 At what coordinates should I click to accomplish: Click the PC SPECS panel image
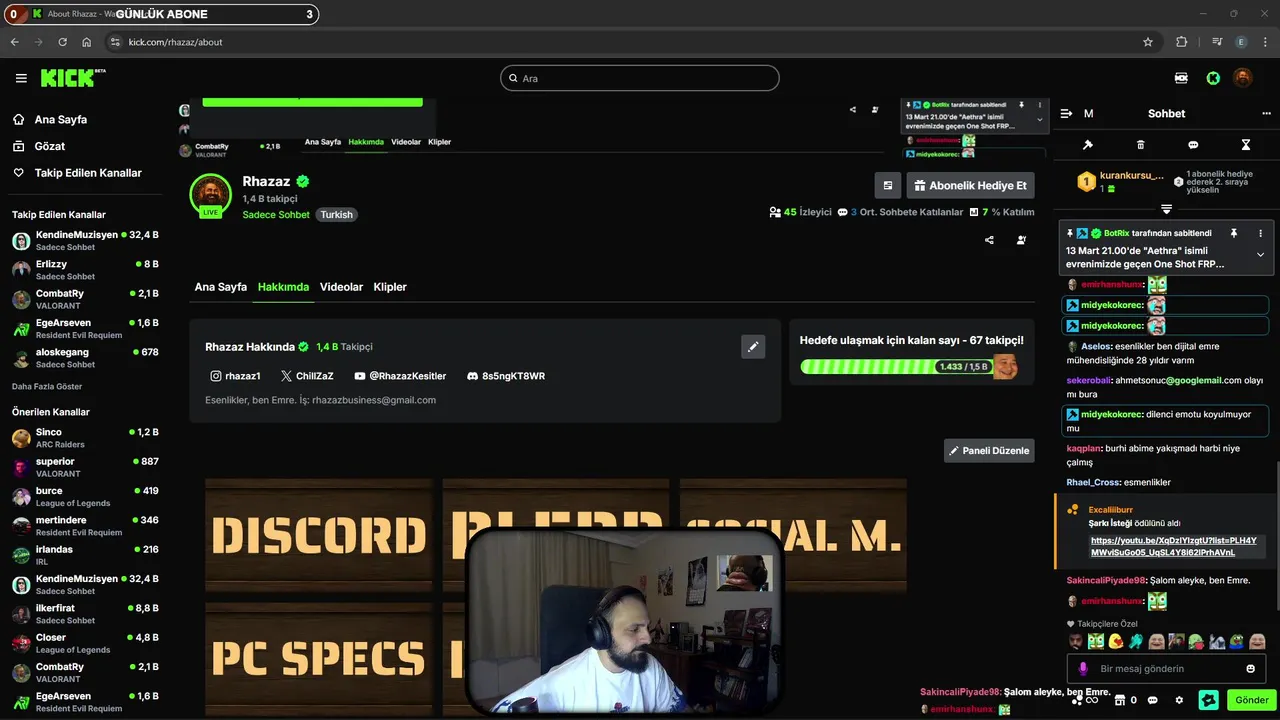point(319,657)
